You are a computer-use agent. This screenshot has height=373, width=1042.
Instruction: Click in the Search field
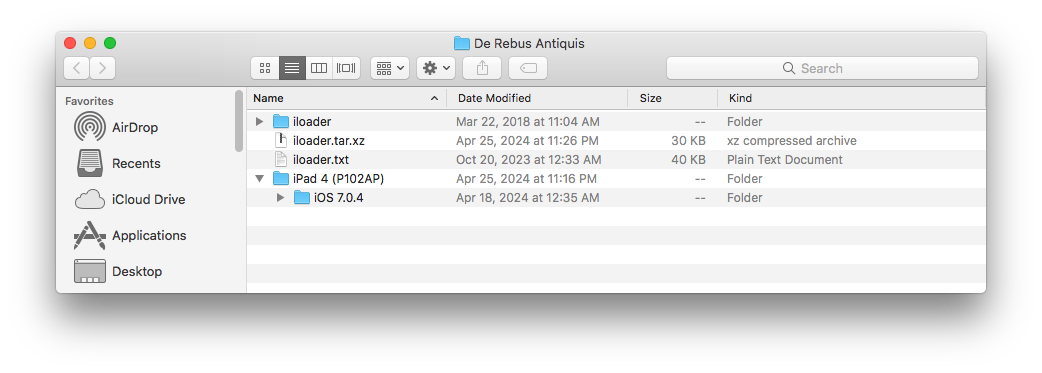[x=822, y=68]
